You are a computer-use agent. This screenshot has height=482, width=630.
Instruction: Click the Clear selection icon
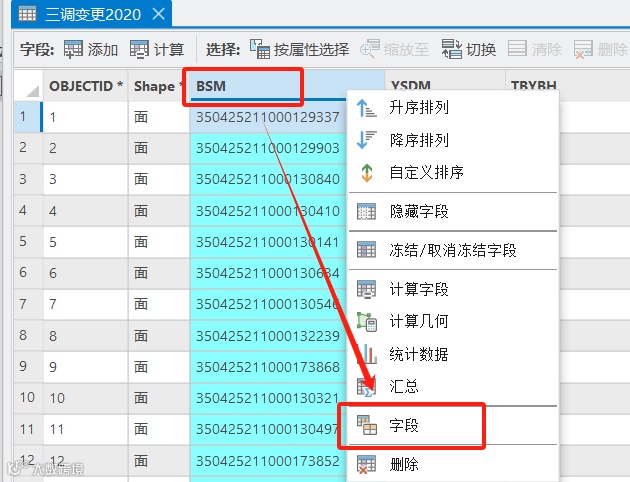(x=517, y=49)
